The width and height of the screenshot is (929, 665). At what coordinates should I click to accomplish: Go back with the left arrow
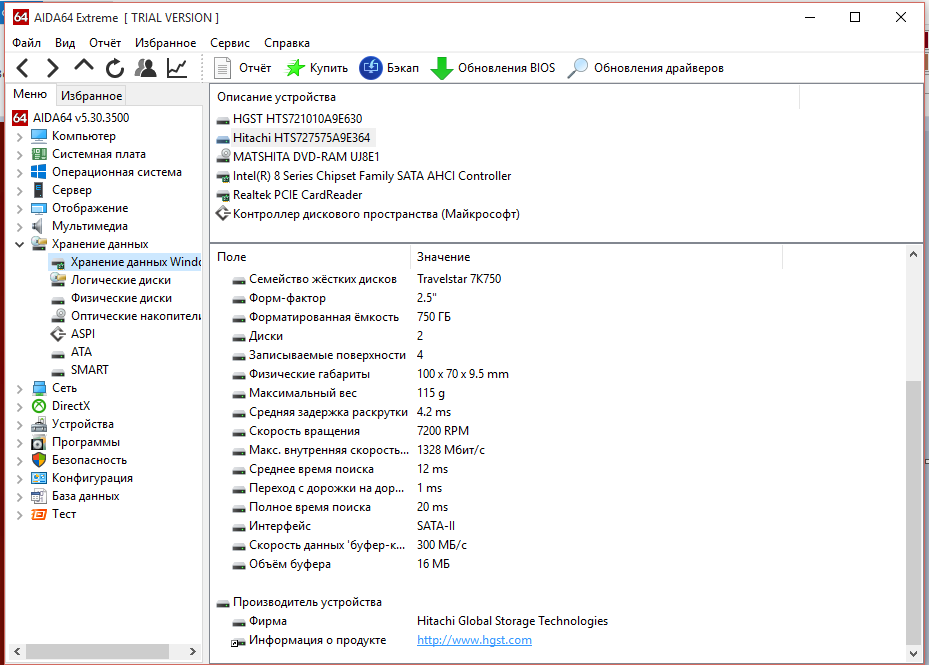(x=23, y=68)
